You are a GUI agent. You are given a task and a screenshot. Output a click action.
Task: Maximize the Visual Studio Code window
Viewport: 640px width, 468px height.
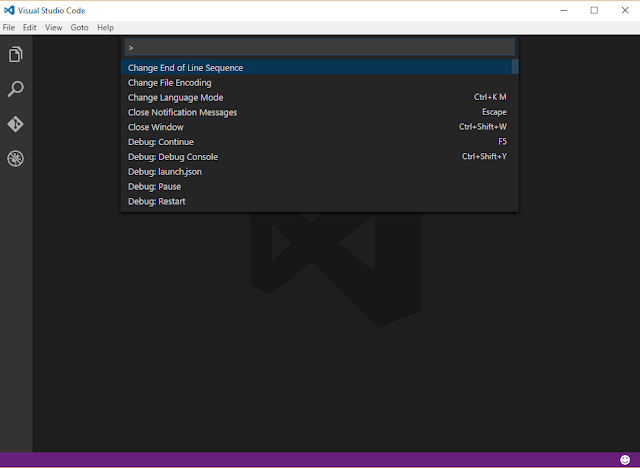coord(594,10)
